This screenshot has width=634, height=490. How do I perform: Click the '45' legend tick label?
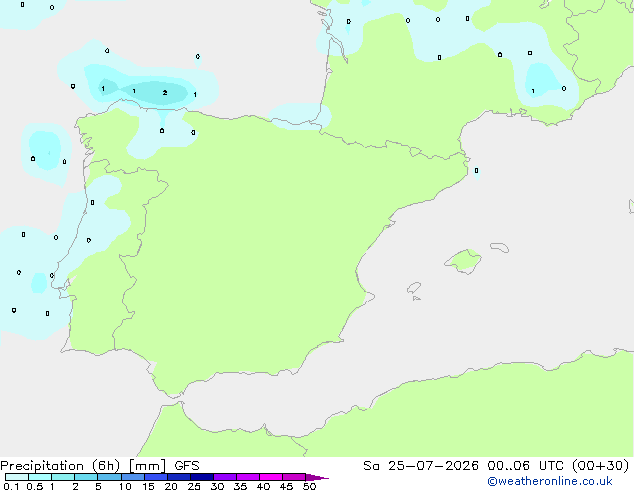coord(286,486)
